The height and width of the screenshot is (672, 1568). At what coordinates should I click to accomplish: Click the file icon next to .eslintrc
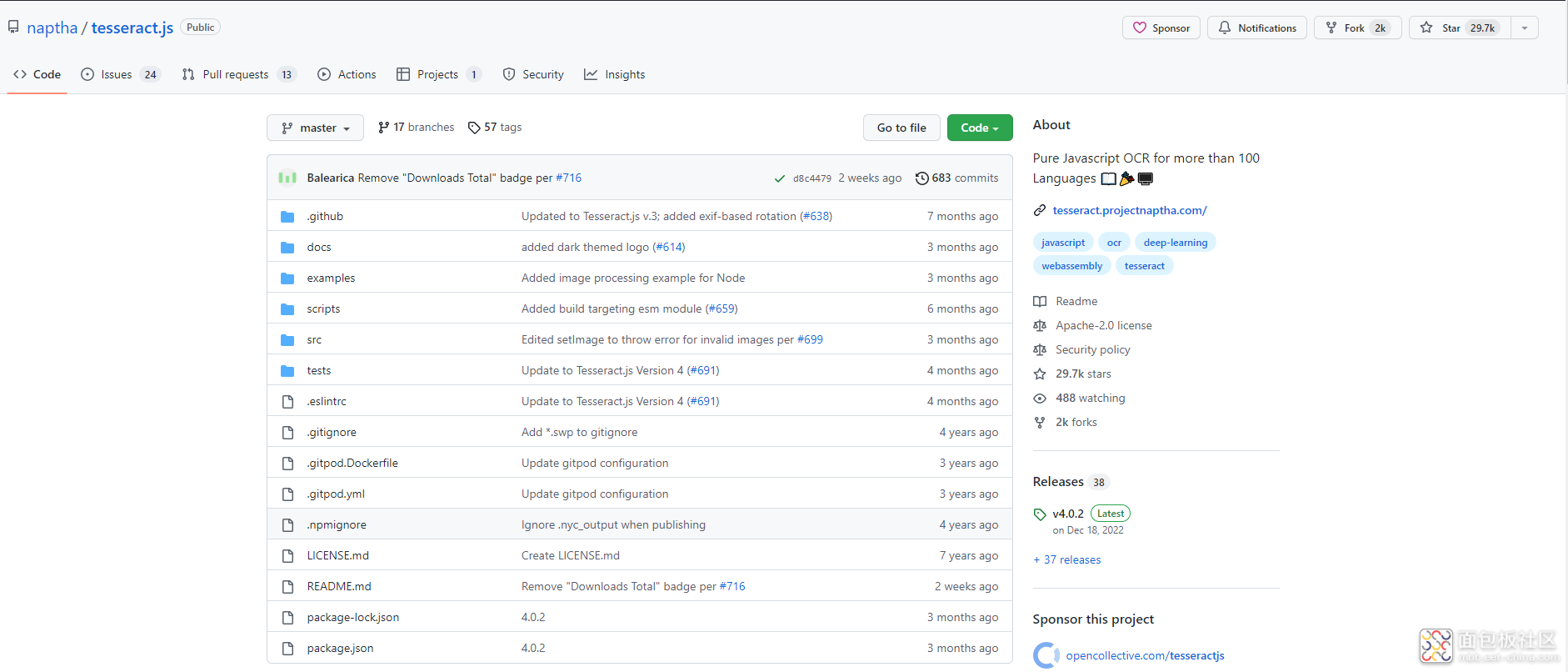287,401
